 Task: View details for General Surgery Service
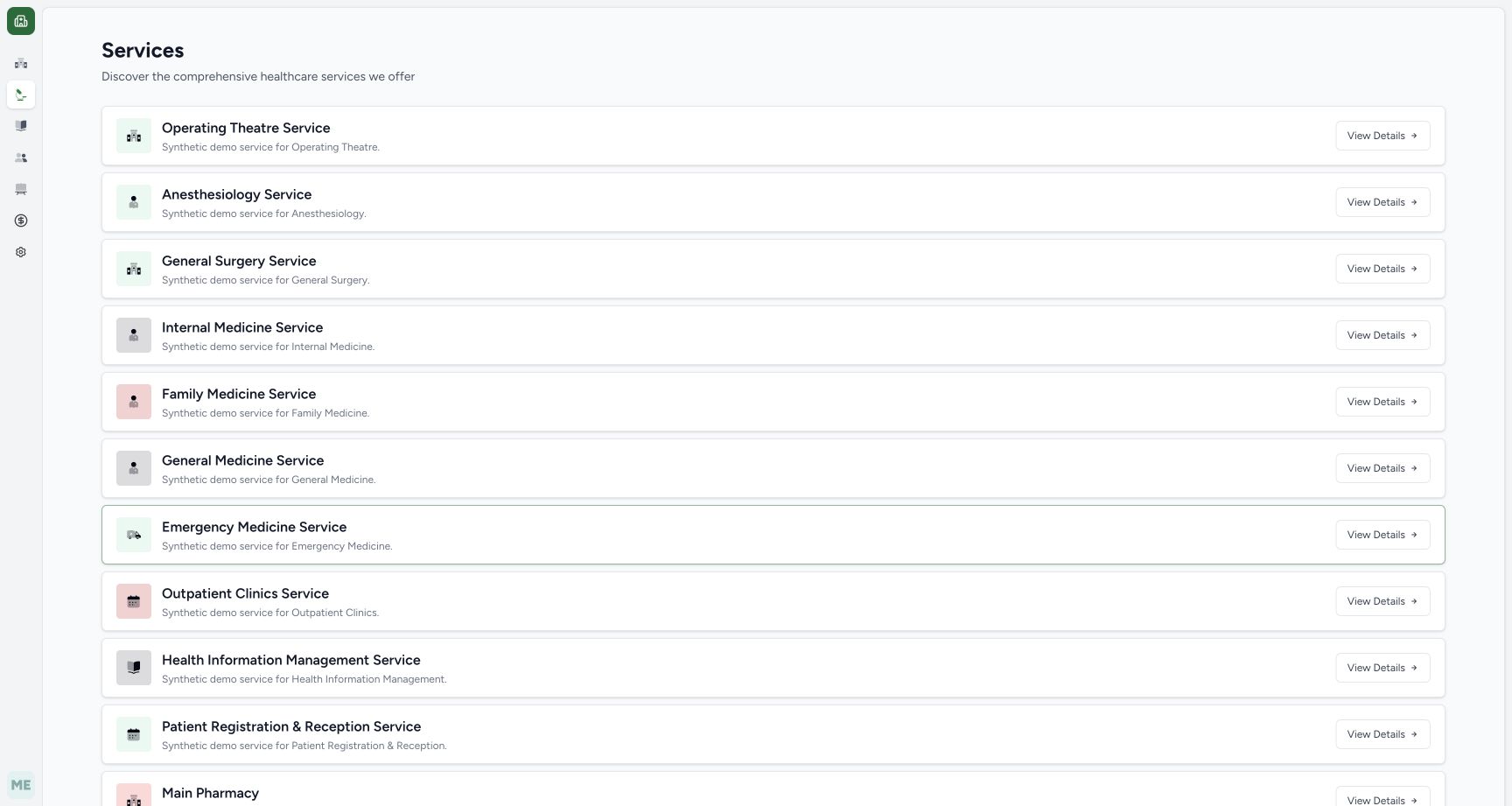pyautogui.click(x=1382, y=269)
